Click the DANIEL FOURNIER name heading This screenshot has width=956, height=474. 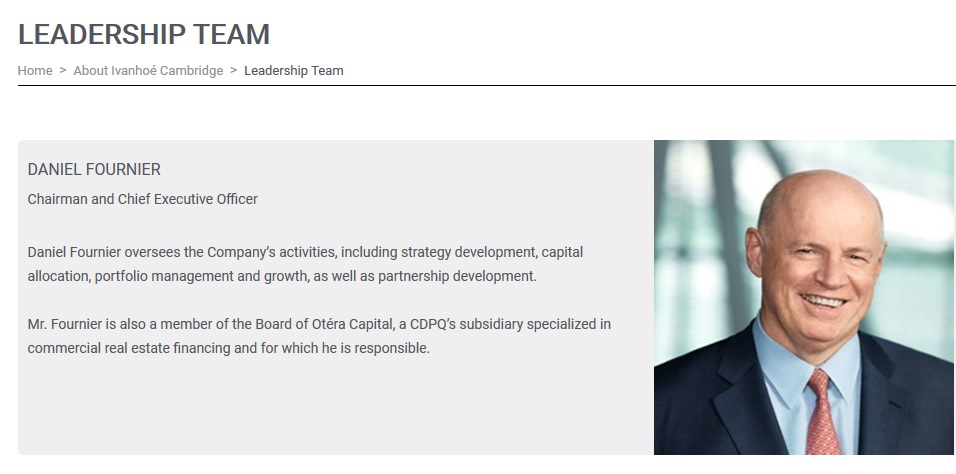click(x=94, y=170)
